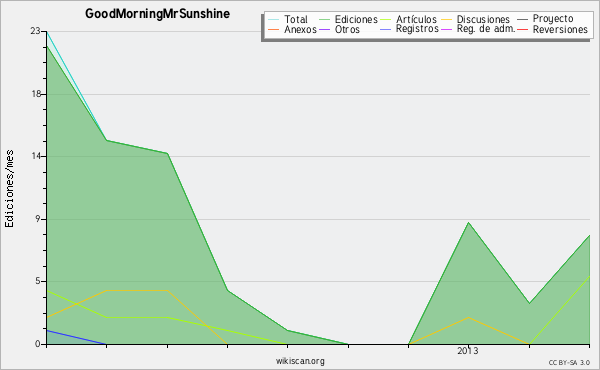Select the Reg. de adm. legend label
This screenshot has width=600, height=370.
click(486, 29)
